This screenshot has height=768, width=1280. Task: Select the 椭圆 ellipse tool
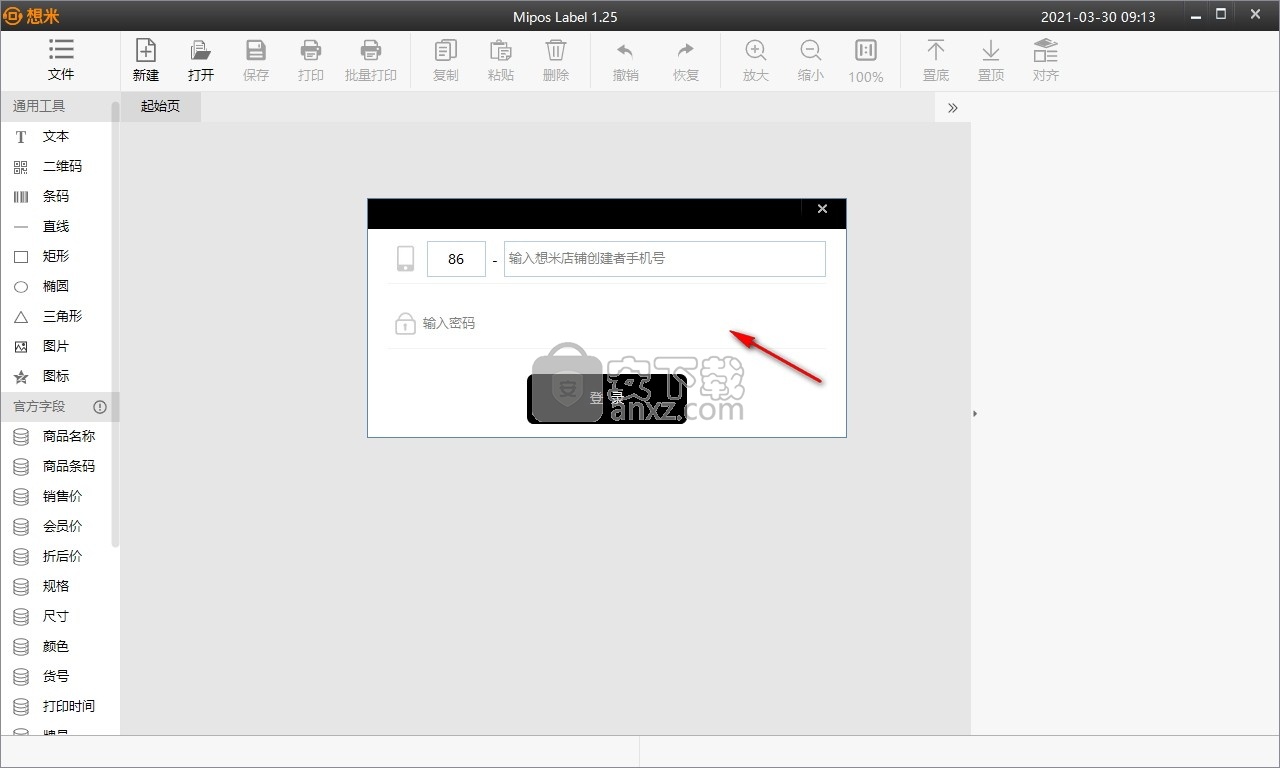(56, 286)
